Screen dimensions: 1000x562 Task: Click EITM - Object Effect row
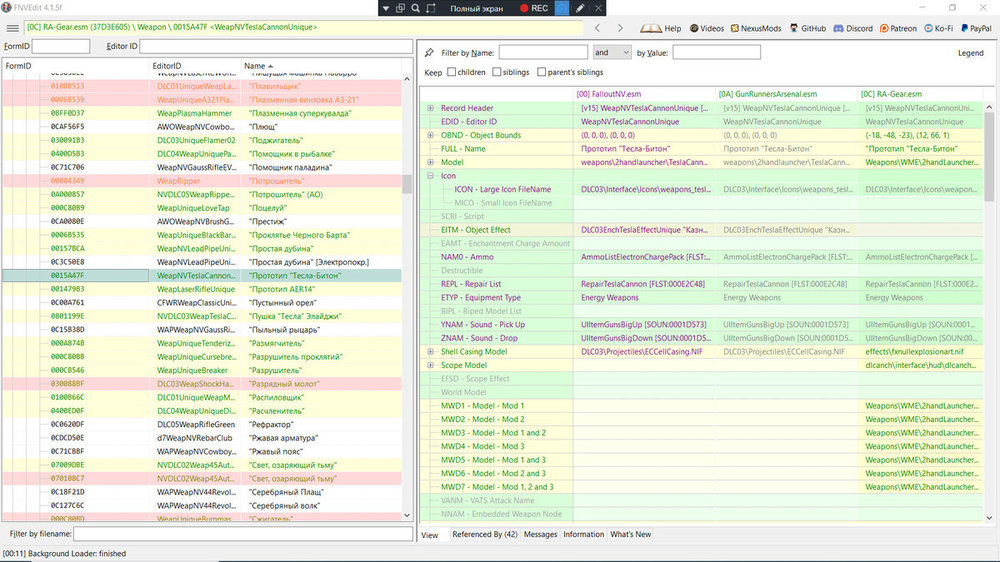(701, 230)
